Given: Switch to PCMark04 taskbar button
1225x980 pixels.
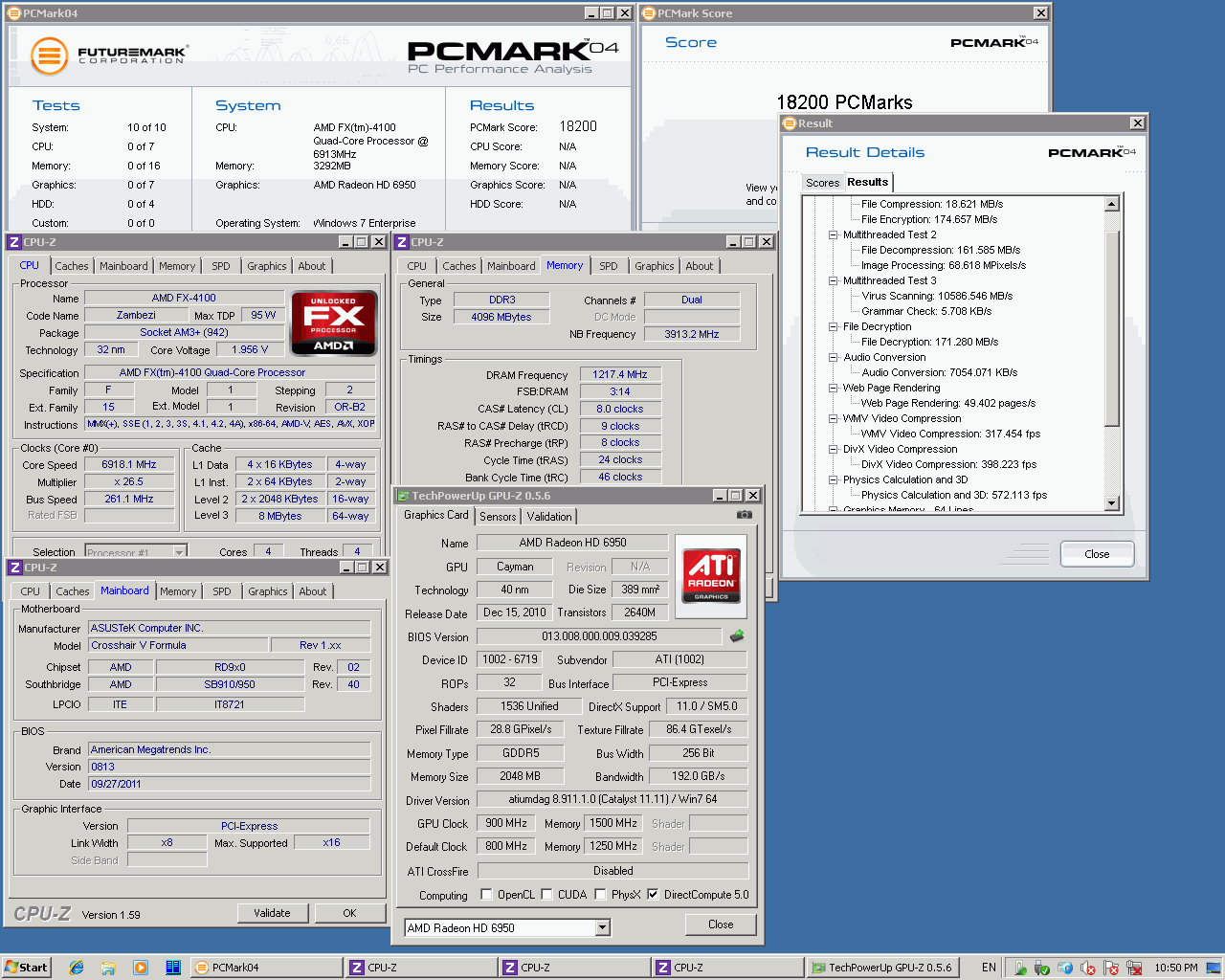Looking at the screenshot, I should [266, 968].
